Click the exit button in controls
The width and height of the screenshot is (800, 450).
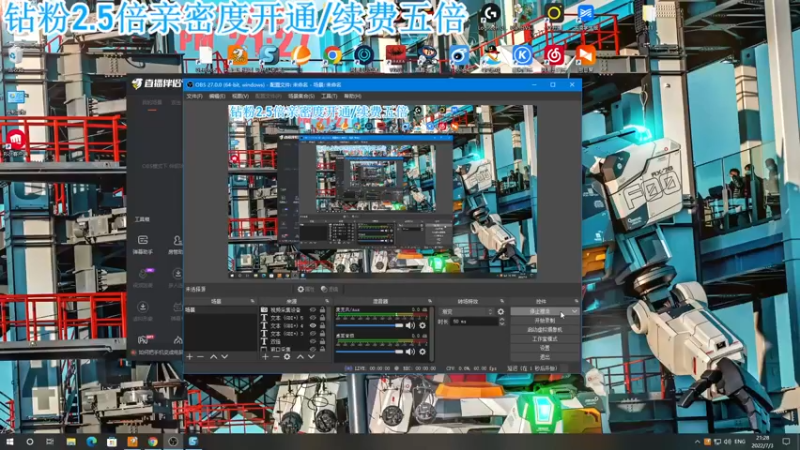545,357
